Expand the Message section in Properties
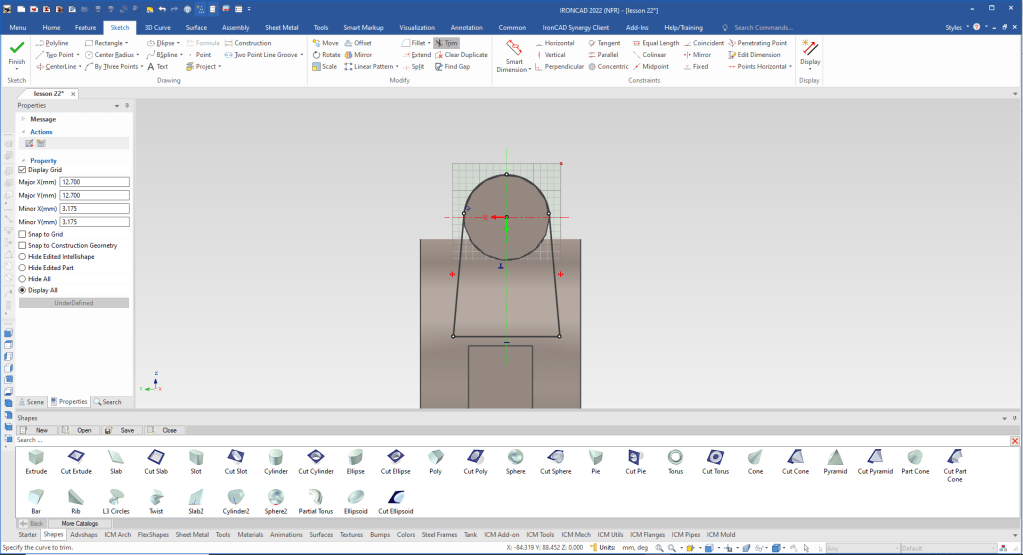 pyautogui.click(x=23, y=119)
